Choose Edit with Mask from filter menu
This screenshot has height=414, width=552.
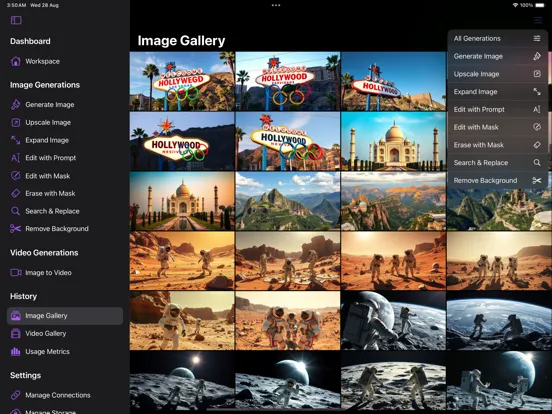[497, 127]
